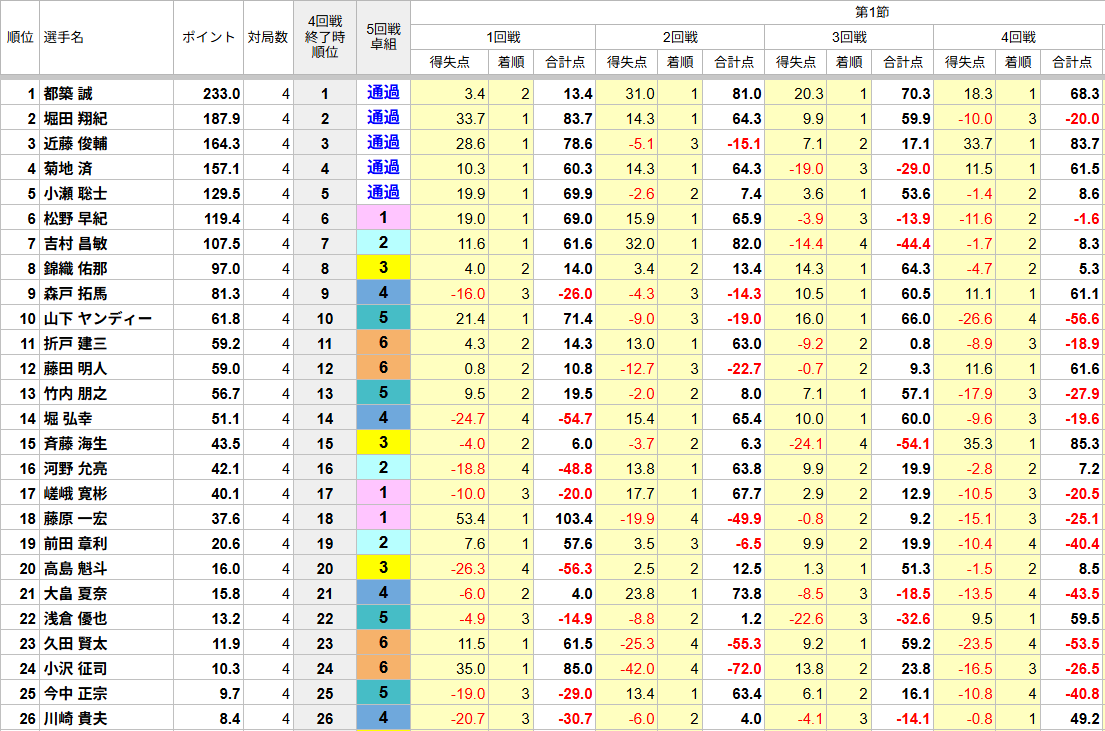Click the 順位 column header

20,37
